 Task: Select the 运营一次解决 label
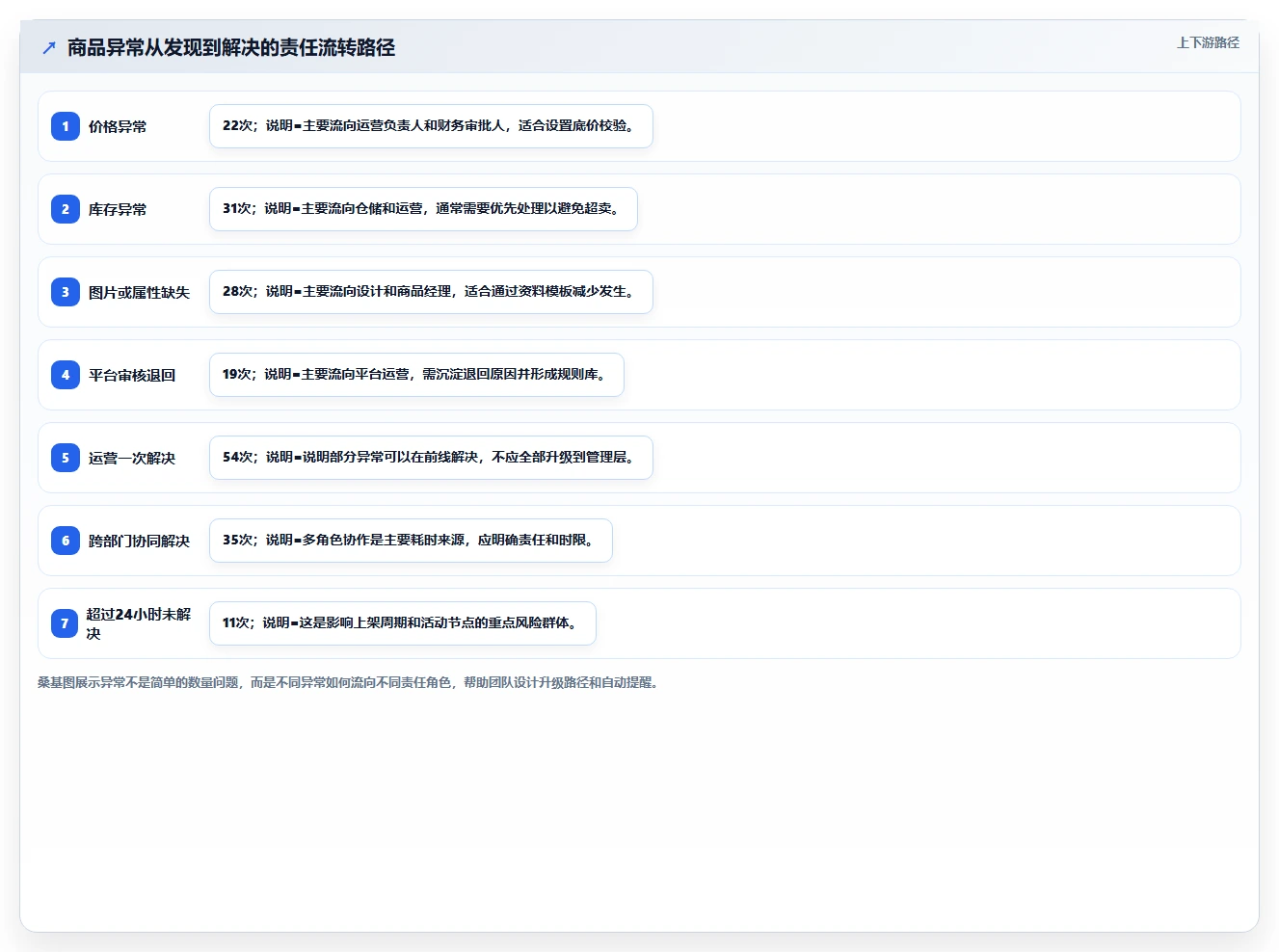132,458
